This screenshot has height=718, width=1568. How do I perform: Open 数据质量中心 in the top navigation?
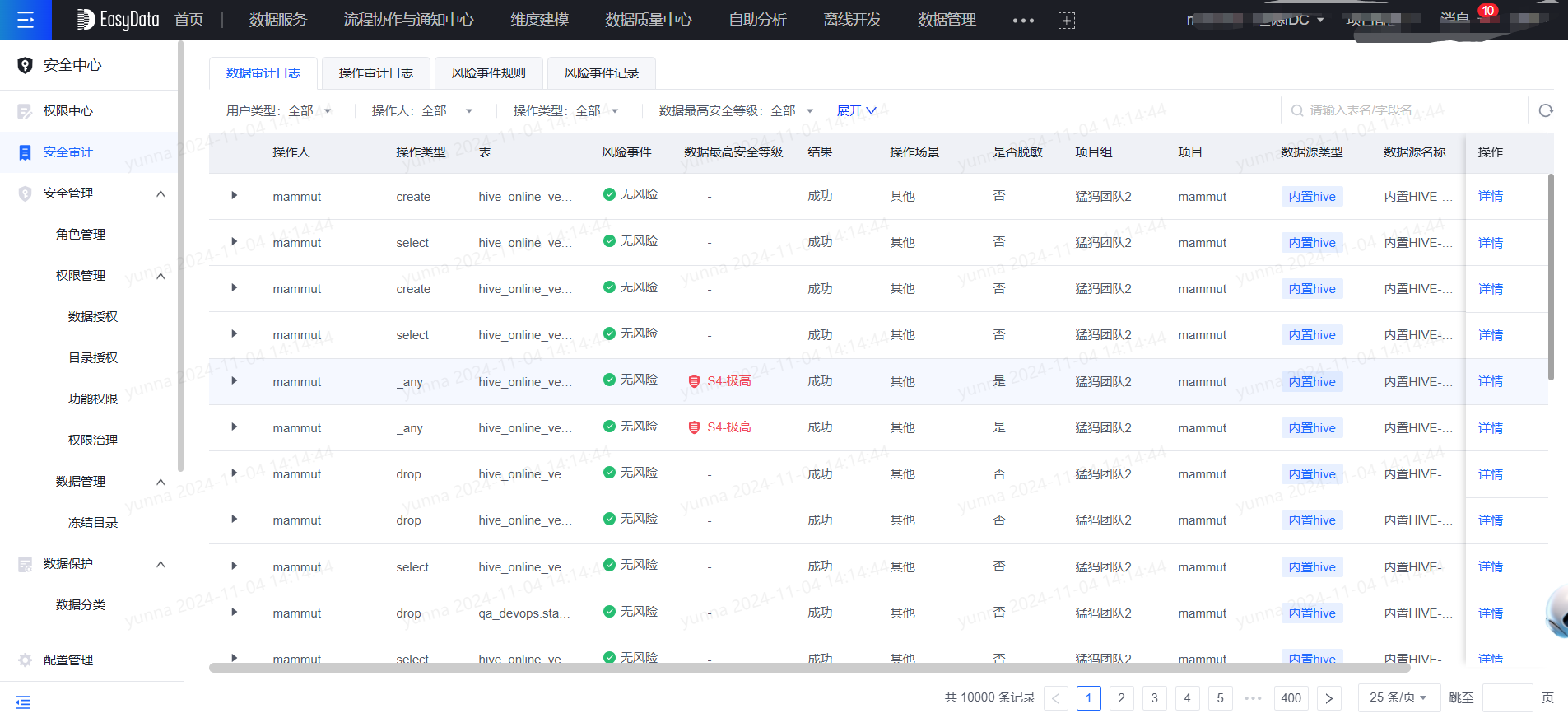click(649, 20)
